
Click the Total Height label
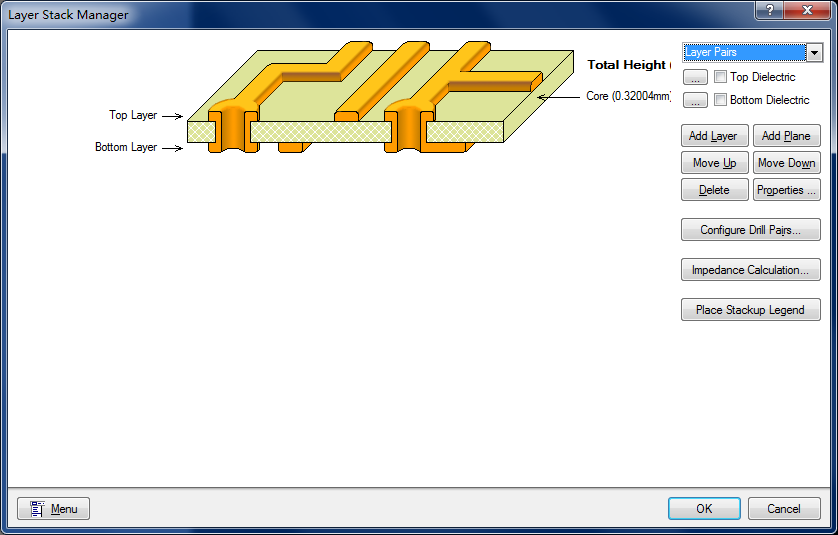(x=629, y=65)
